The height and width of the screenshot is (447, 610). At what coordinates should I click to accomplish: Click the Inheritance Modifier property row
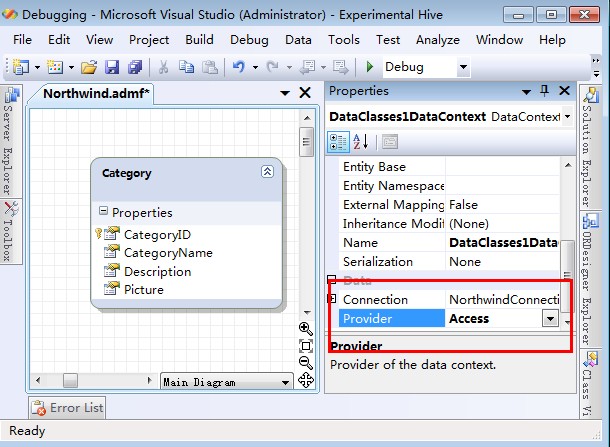click(x=449, y=224)
